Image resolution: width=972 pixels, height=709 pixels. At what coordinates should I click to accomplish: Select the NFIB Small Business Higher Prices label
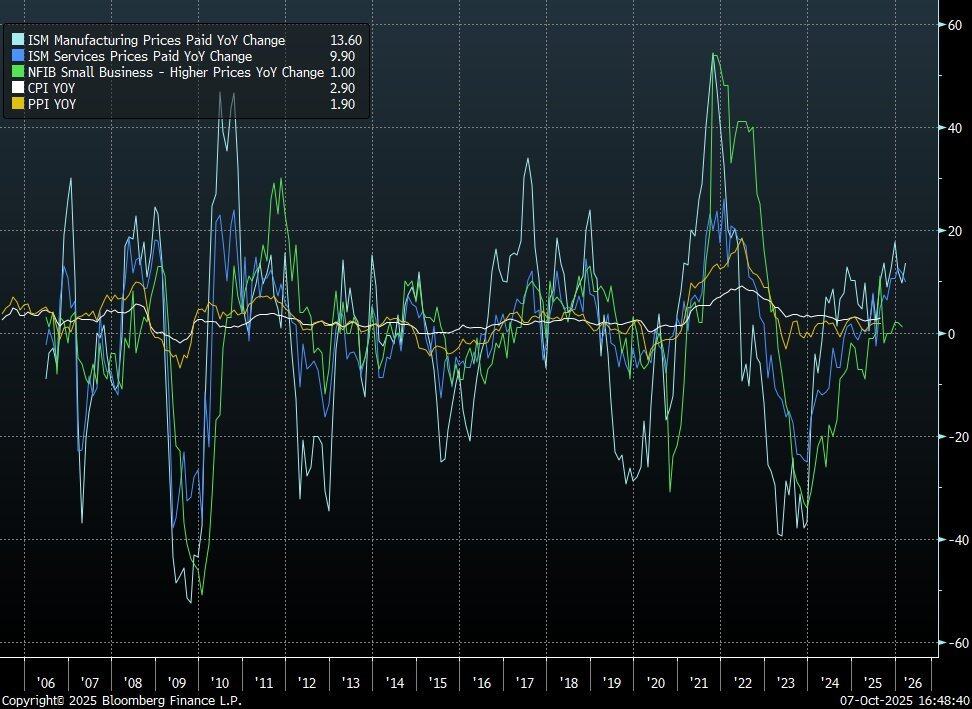click(x=175, y=72)
